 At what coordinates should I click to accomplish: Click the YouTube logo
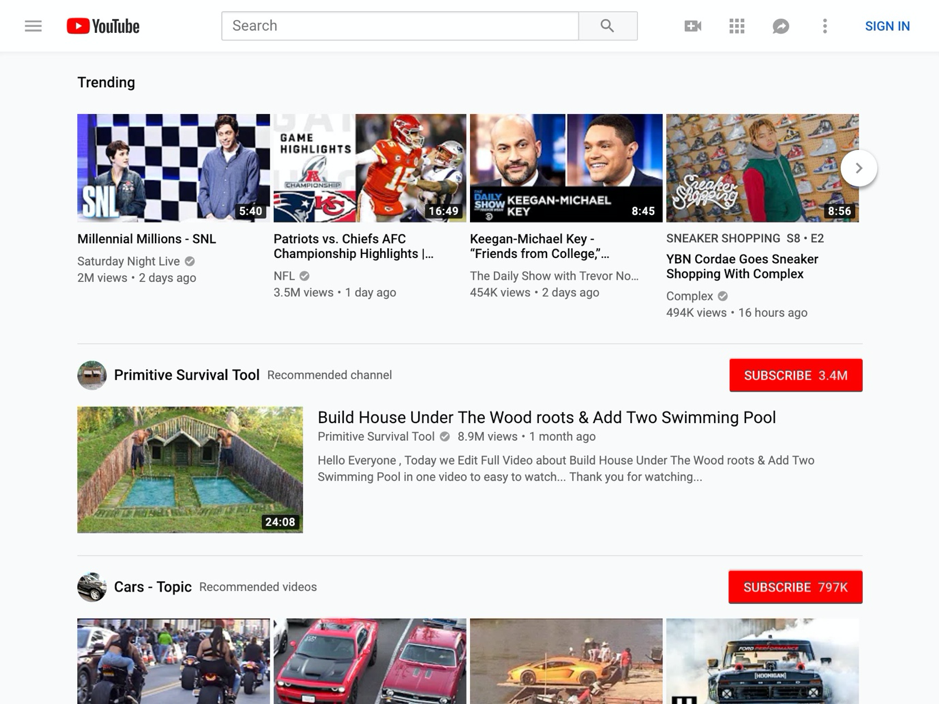(103, 26)
